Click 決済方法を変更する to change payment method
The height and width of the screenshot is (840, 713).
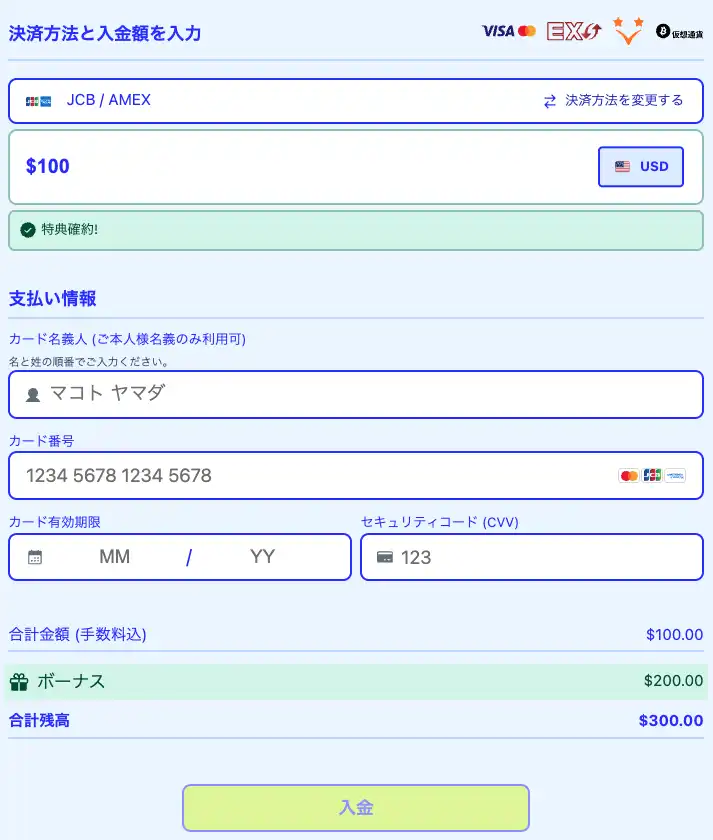624,101
